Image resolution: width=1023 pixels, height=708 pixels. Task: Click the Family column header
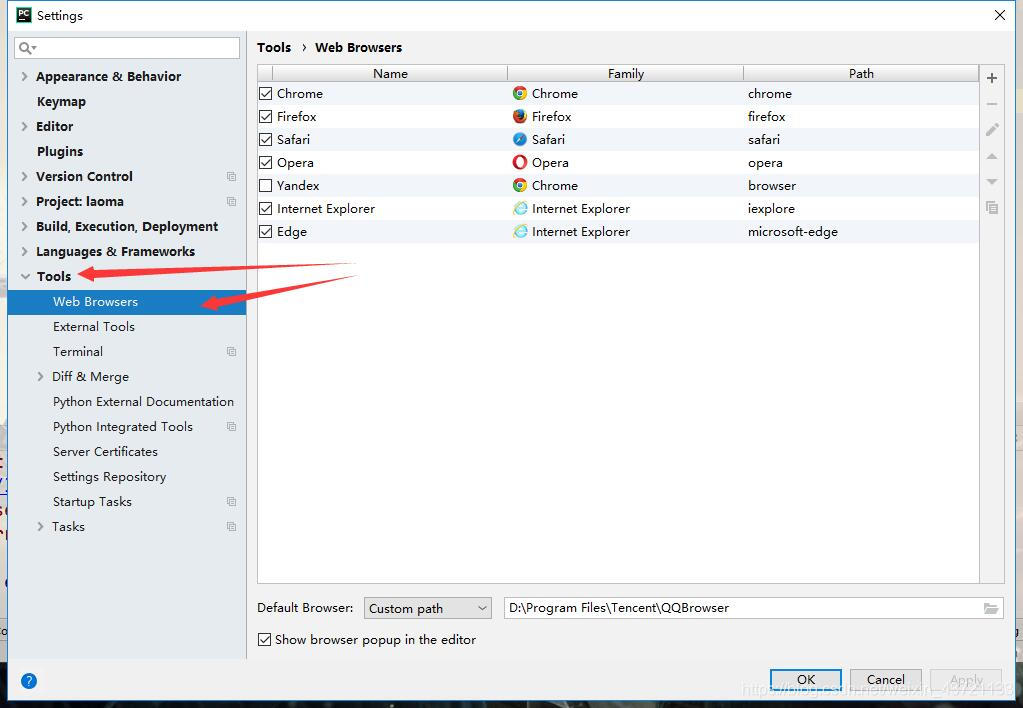tap(626, 73)
